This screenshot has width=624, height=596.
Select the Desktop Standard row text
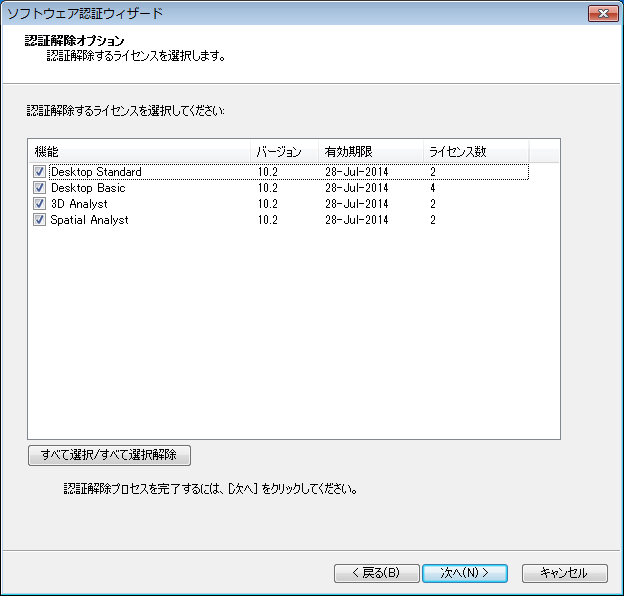[96, 172]
